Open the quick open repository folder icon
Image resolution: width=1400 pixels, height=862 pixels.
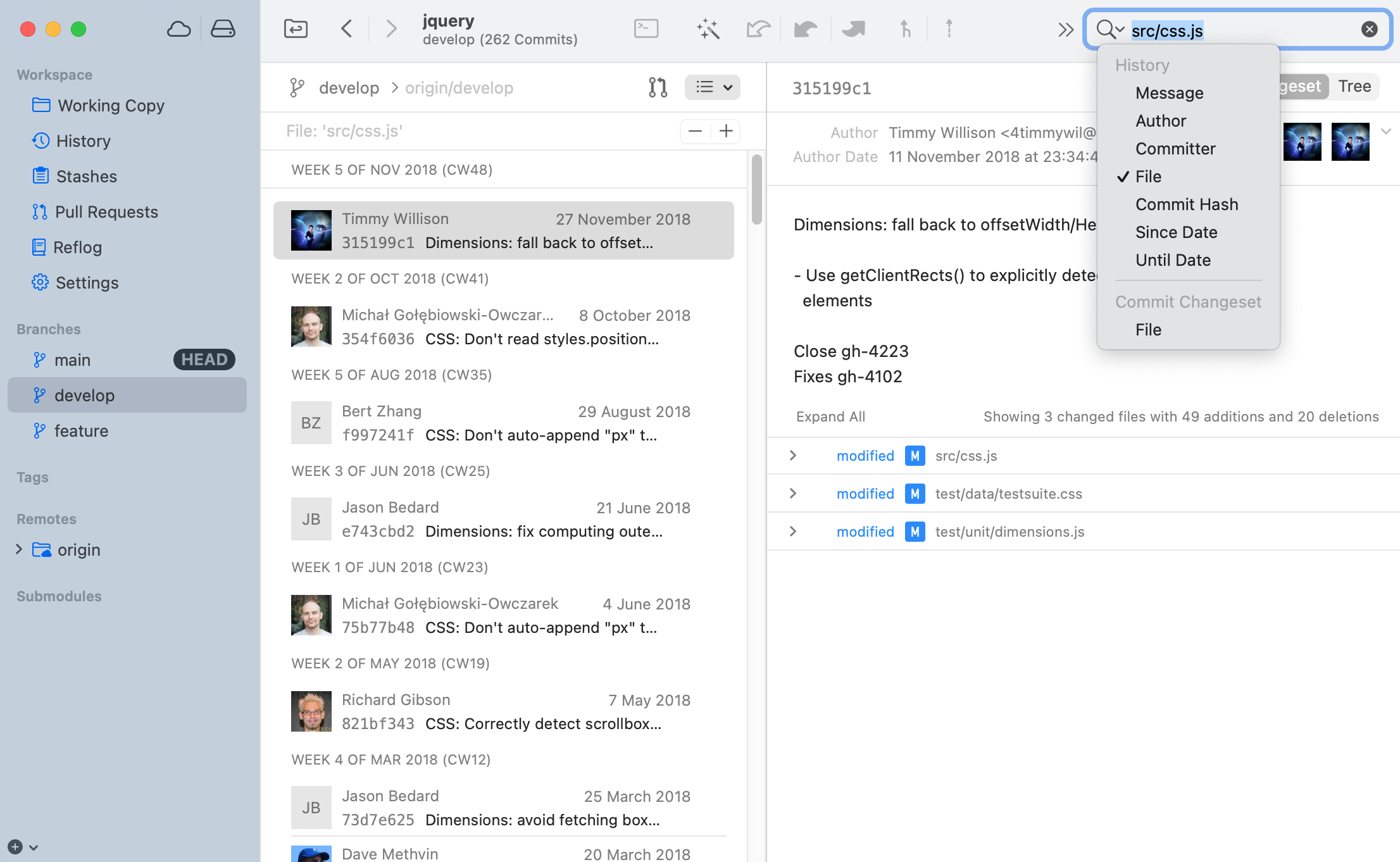tap(296, 29)
